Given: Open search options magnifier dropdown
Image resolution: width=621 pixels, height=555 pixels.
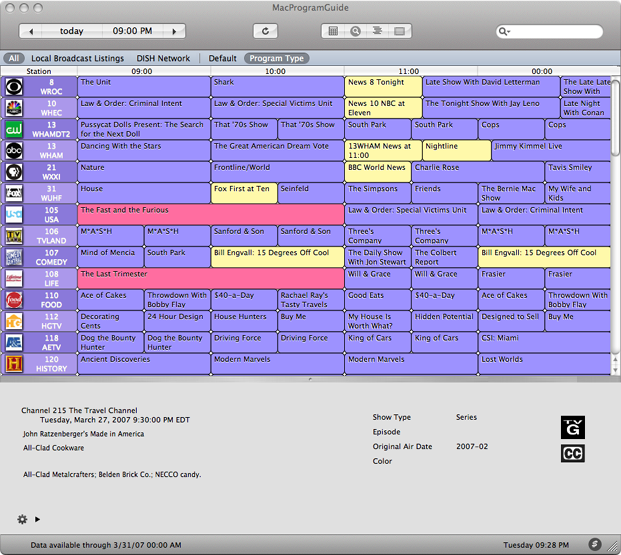Looking at the screenshot, I should coord(504,31).
